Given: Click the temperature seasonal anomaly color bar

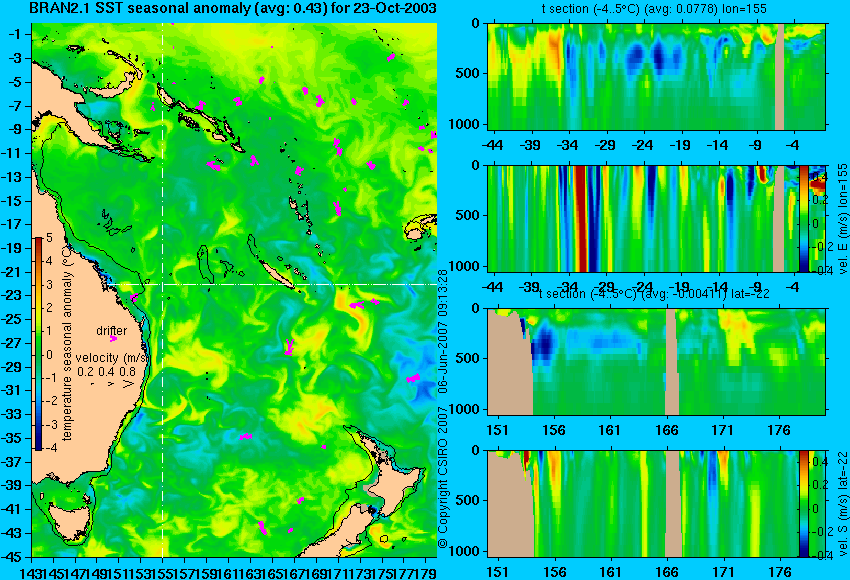Looking at the screenshot, I should (x=39, y=344).
